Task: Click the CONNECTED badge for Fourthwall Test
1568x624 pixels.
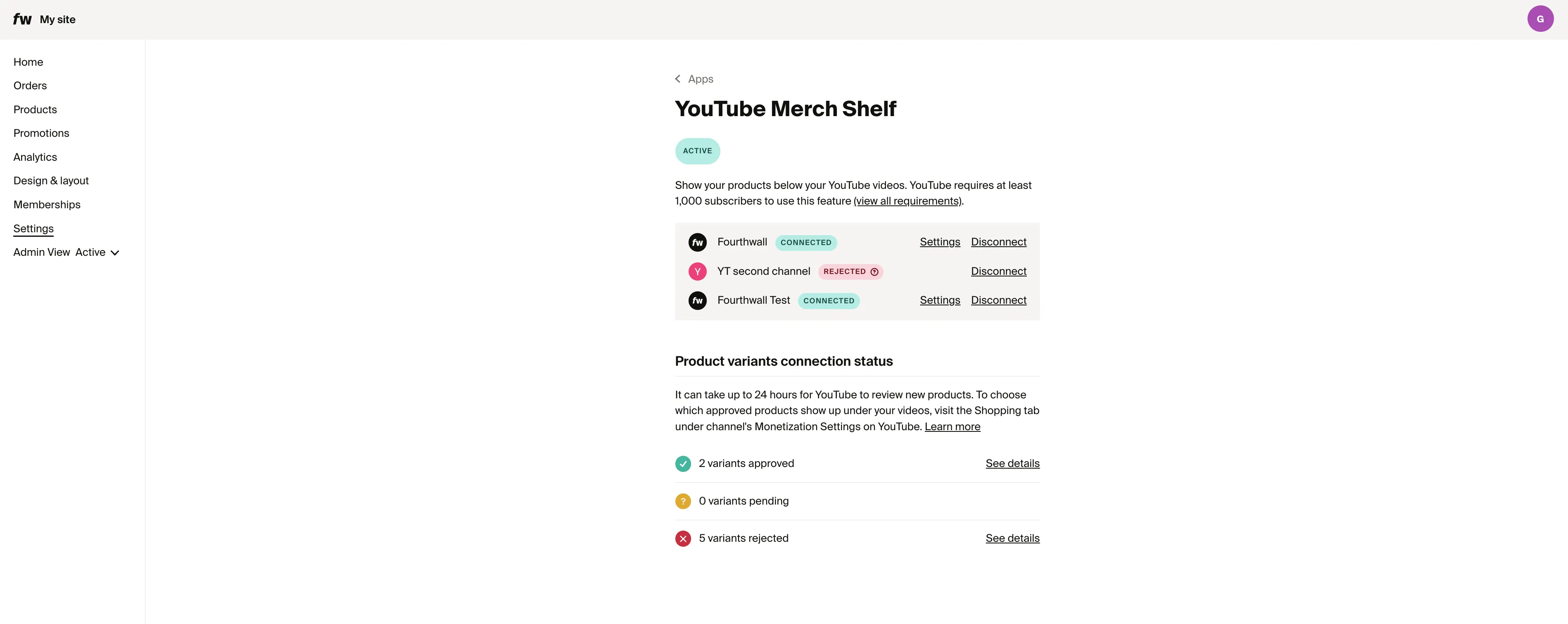Action: [x=829, y=300]
